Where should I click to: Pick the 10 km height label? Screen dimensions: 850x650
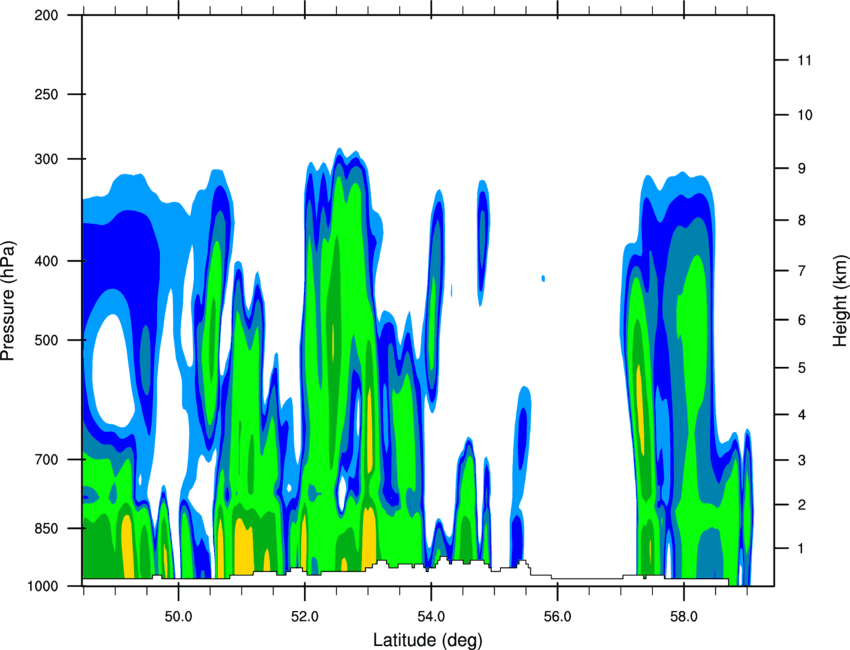click(805, 115)
